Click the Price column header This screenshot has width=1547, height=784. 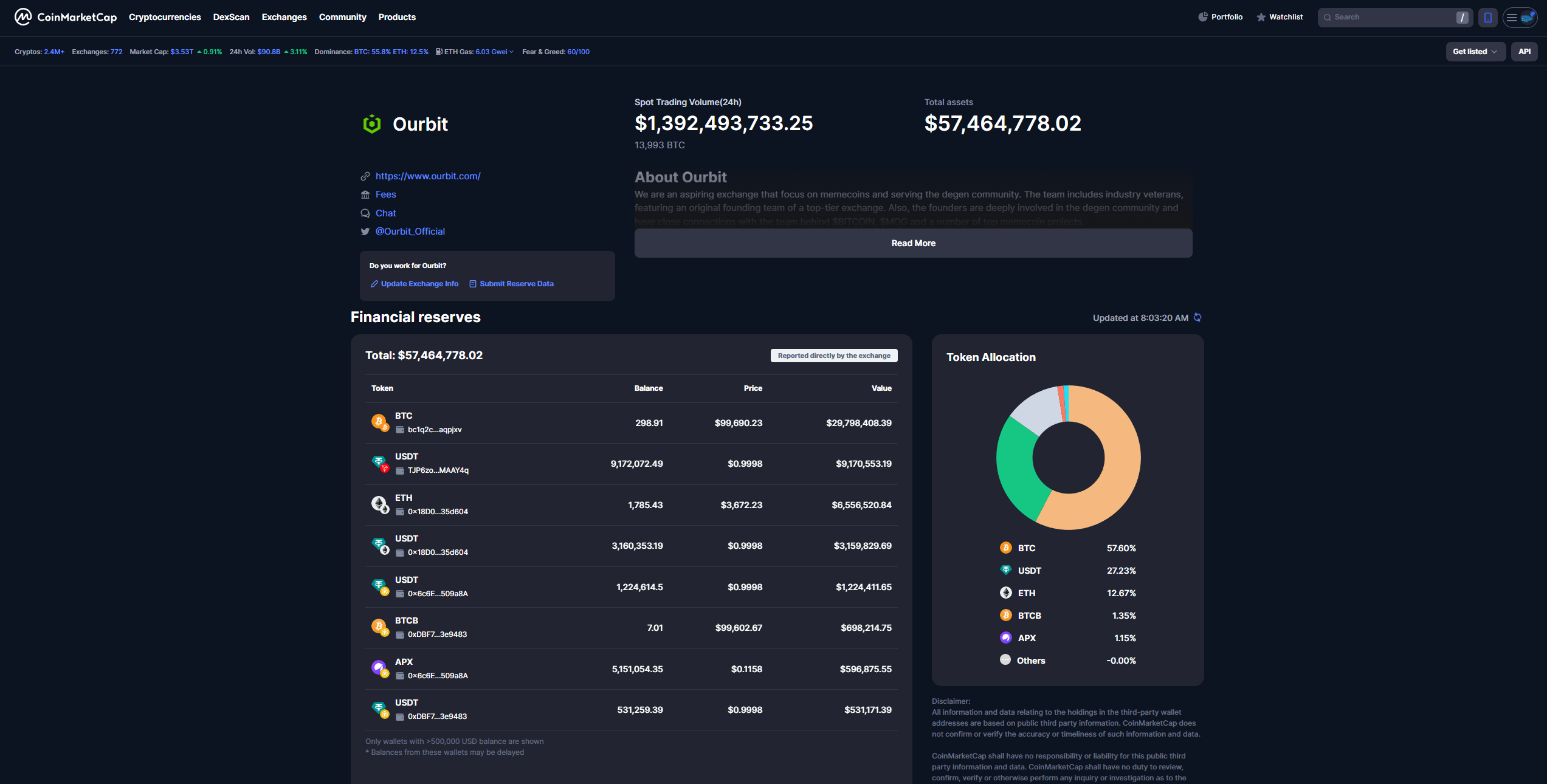pos(753,388)
